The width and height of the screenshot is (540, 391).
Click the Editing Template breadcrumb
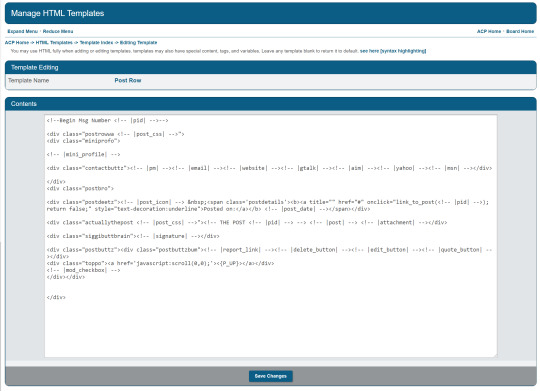click(x=138, y=43)
